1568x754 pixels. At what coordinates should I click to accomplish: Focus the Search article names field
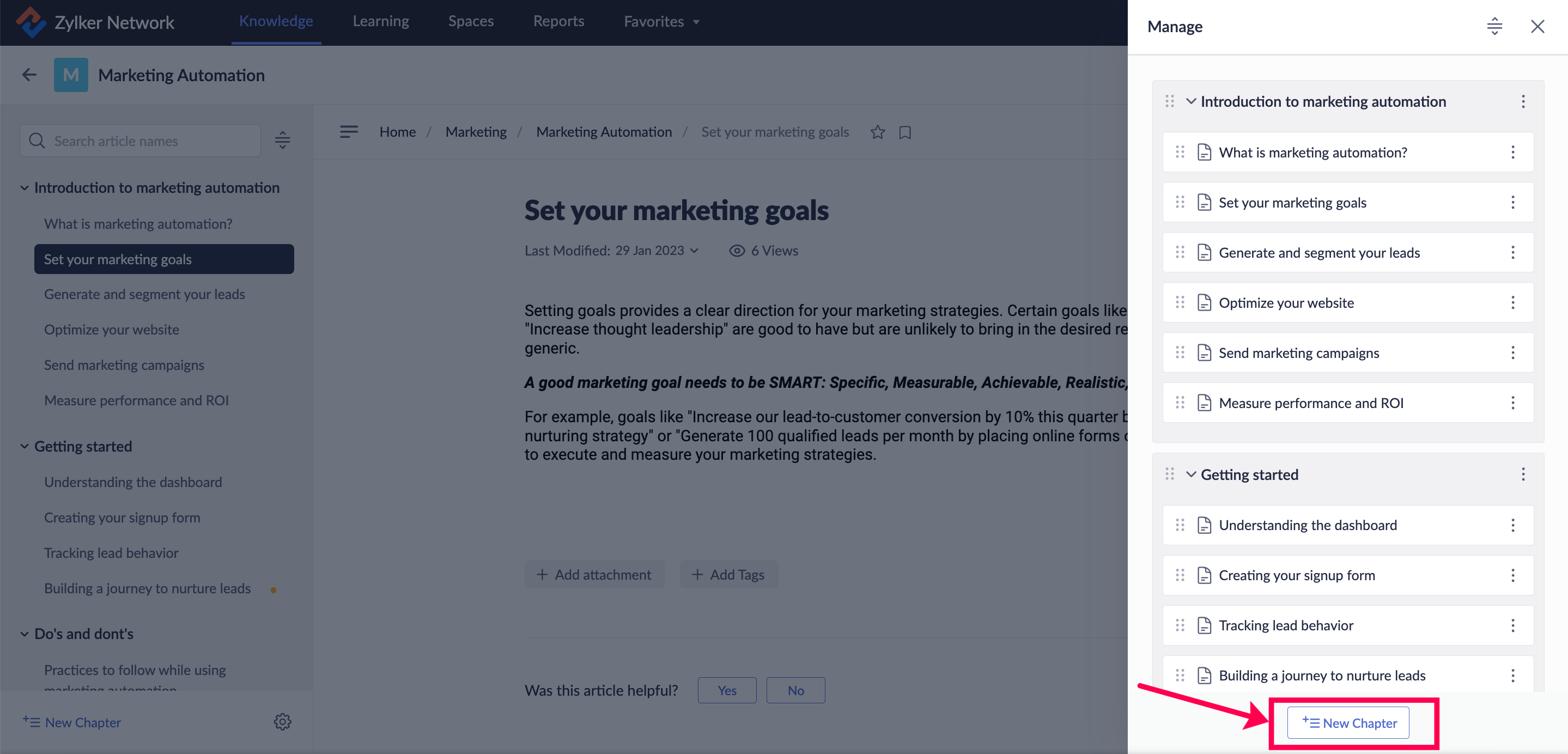click(x=141, y=141)
